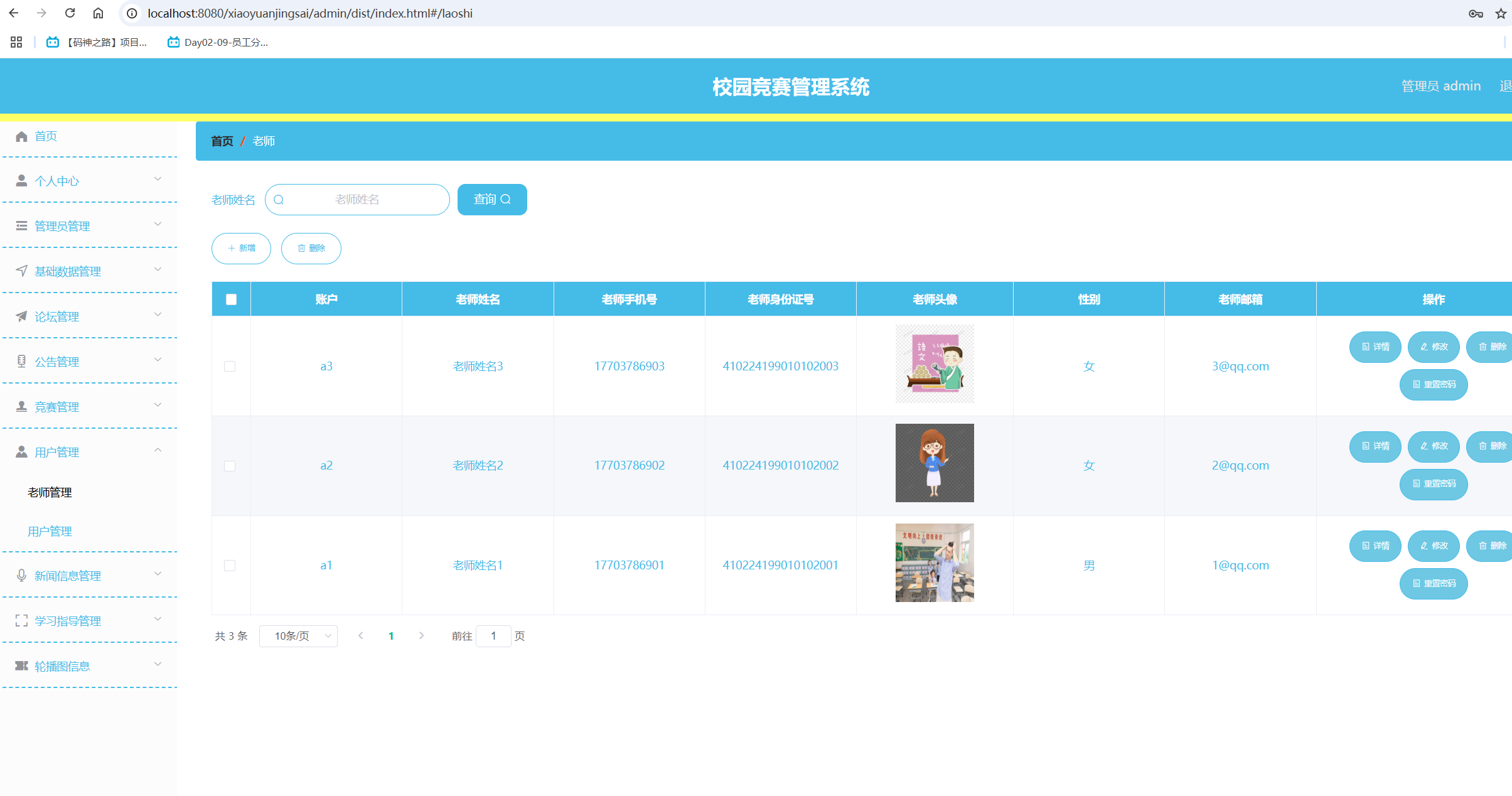1512x796 pixels.
Task: Check the row checkbox for account a1
Action: (x=230, y=566)
